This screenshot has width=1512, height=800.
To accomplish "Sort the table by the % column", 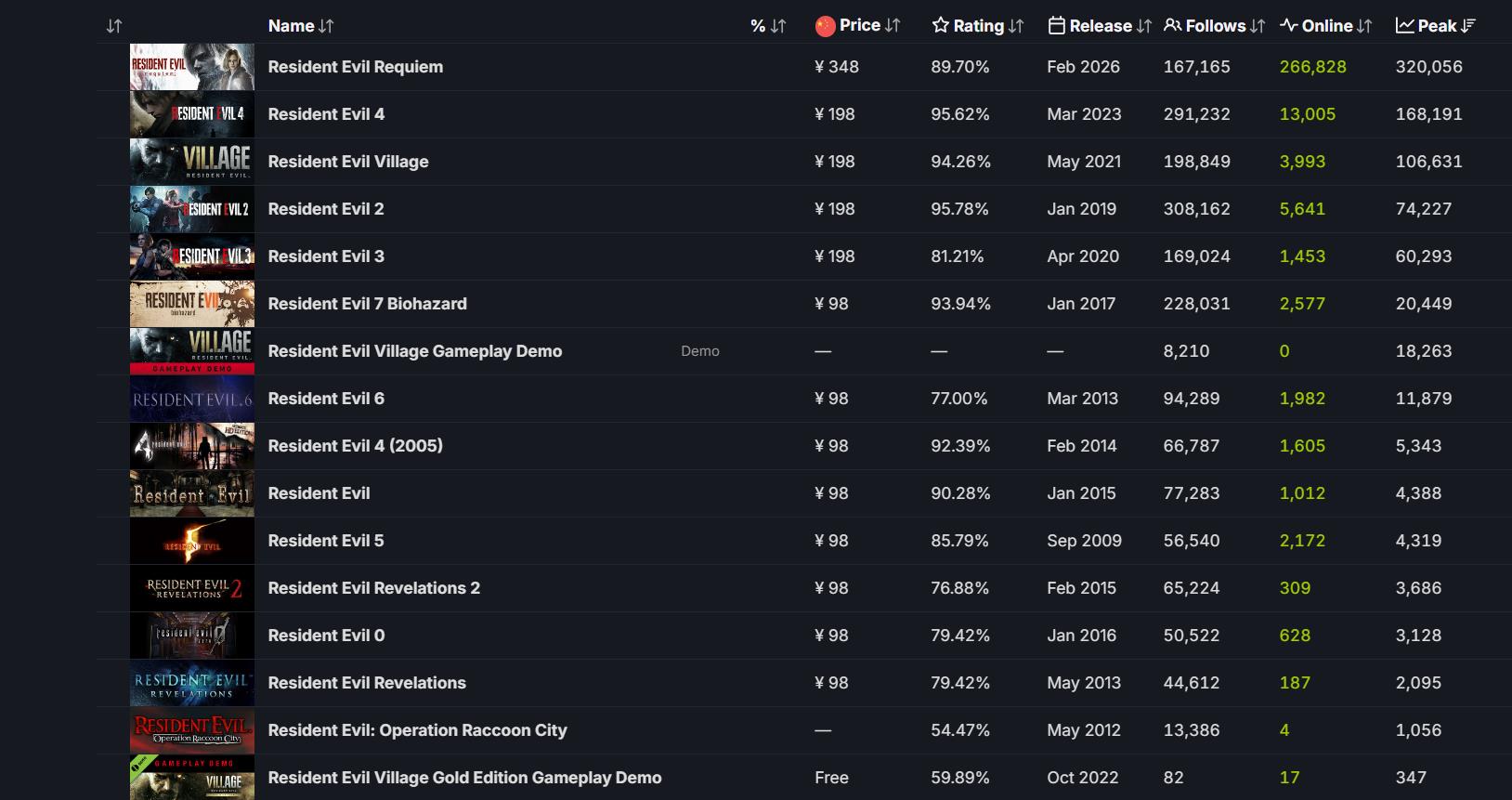I will [768, 26].
